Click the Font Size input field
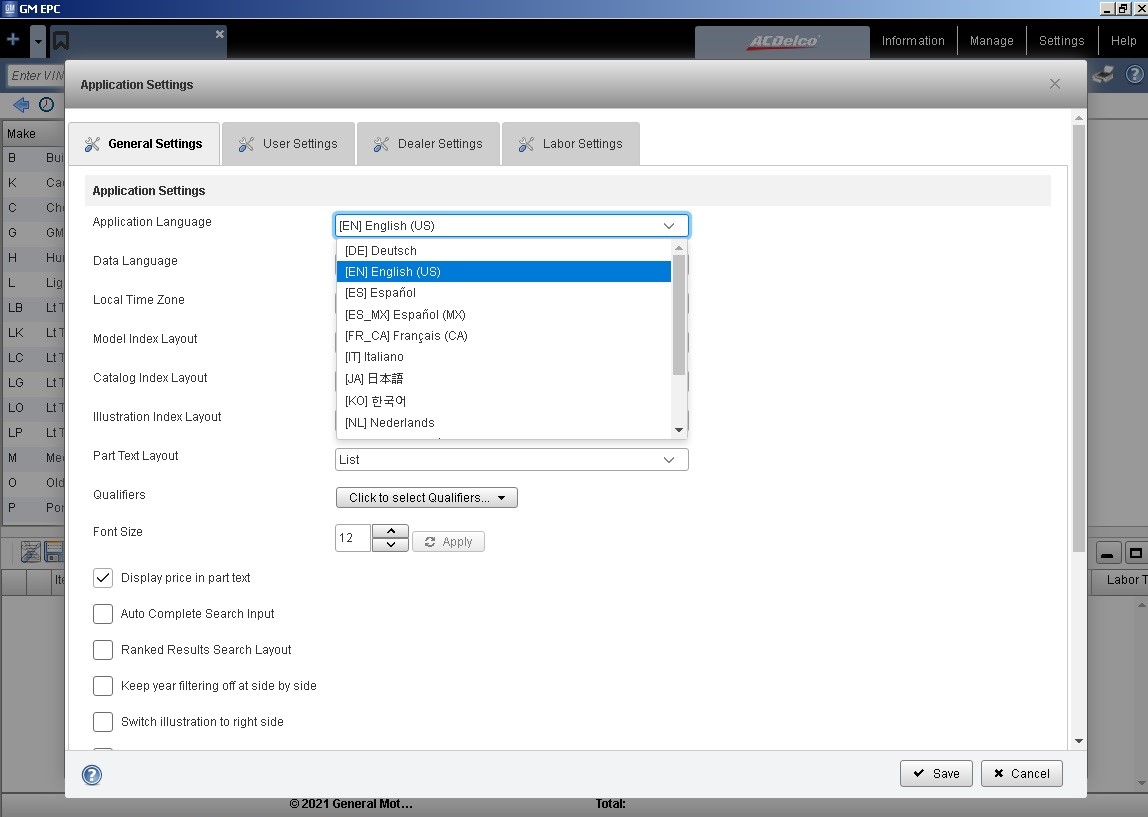This screenshot has height=817, width=1148. 353,538
